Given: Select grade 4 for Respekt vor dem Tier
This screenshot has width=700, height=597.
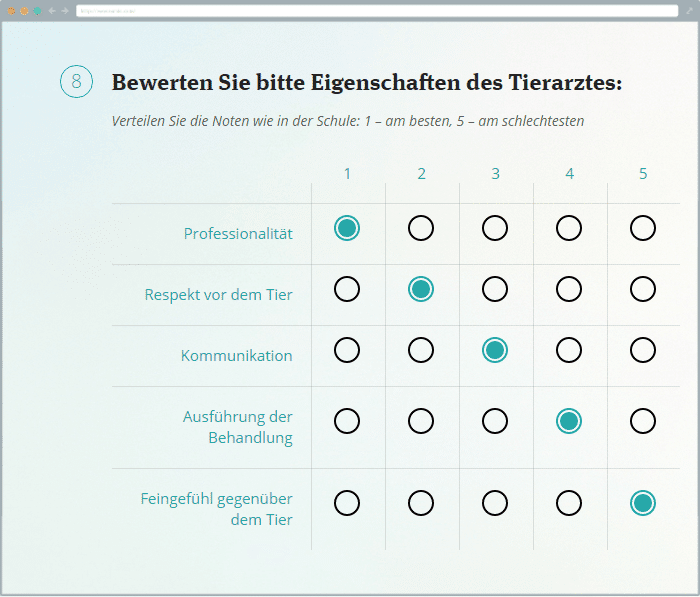Looking at the screenshot, I should pos(569,289).
